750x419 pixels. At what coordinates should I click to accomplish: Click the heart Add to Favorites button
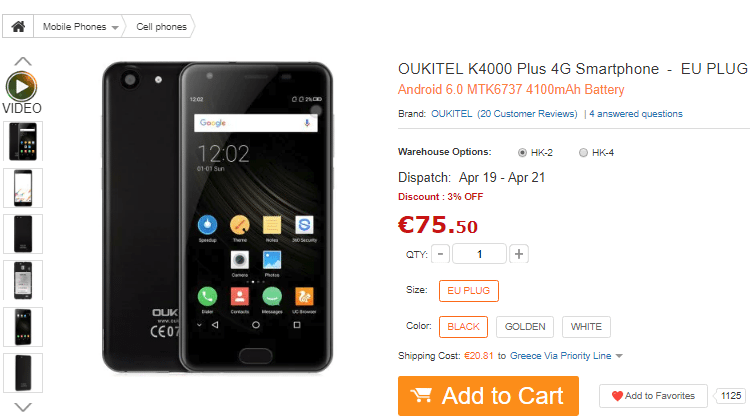(653, 396)
